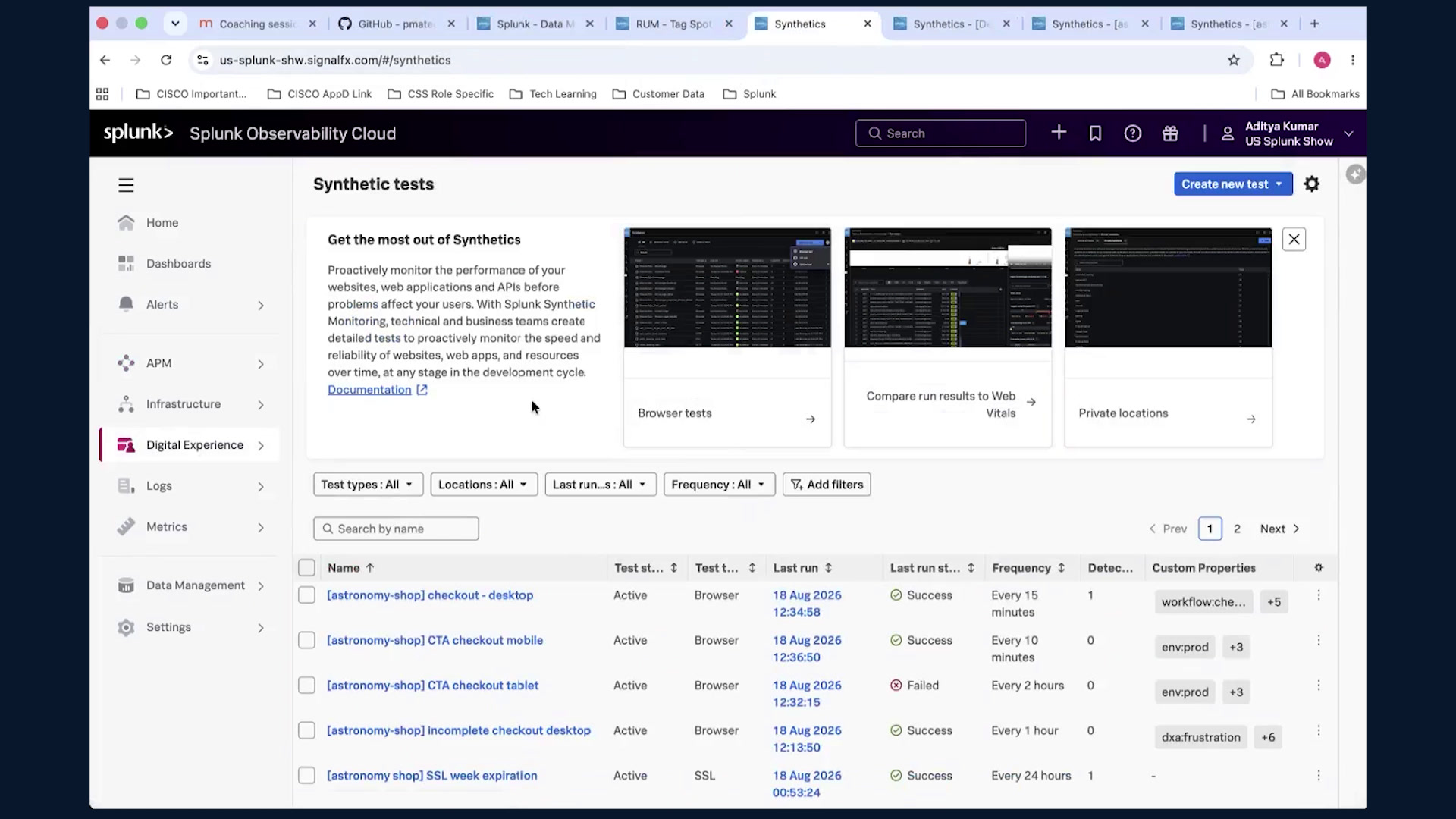Viewport: 1456px width, 819px height.
Task: Expand the user account menu chevron
Action: point(1348,133)
